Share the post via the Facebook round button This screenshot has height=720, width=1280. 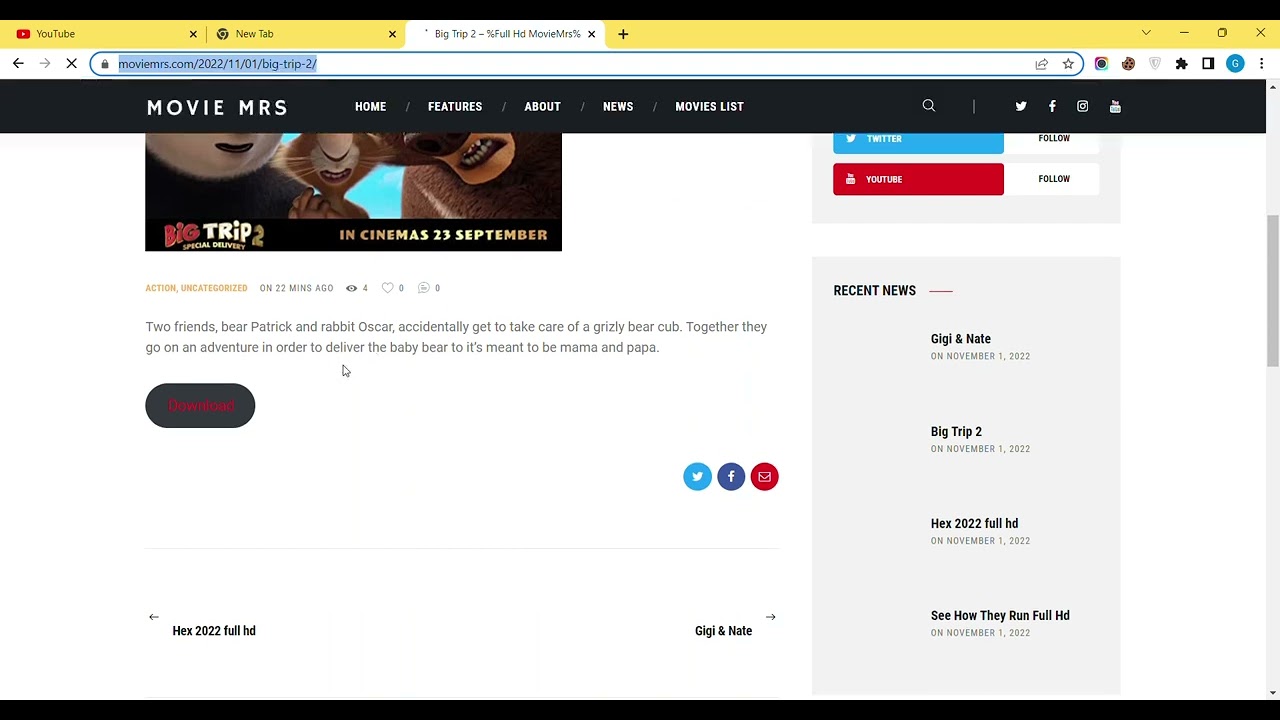click(x=731, y=477)
